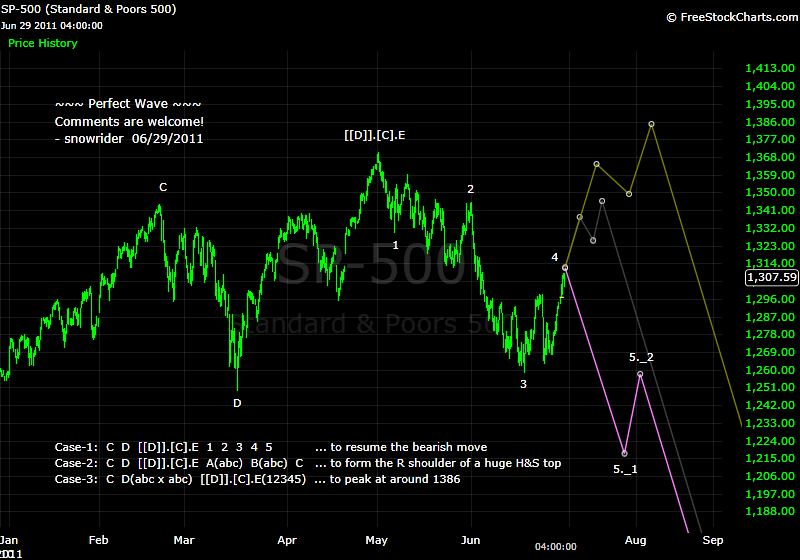The height and width of the screenshot is (560, 800).
Task: Click the 1,413.00 price axis label
Action: tap(770, 68)
